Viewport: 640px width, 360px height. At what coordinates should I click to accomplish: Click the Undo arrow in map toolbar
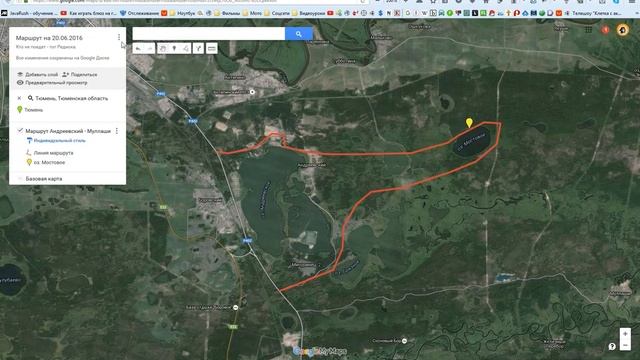click(x=138, y=49)
